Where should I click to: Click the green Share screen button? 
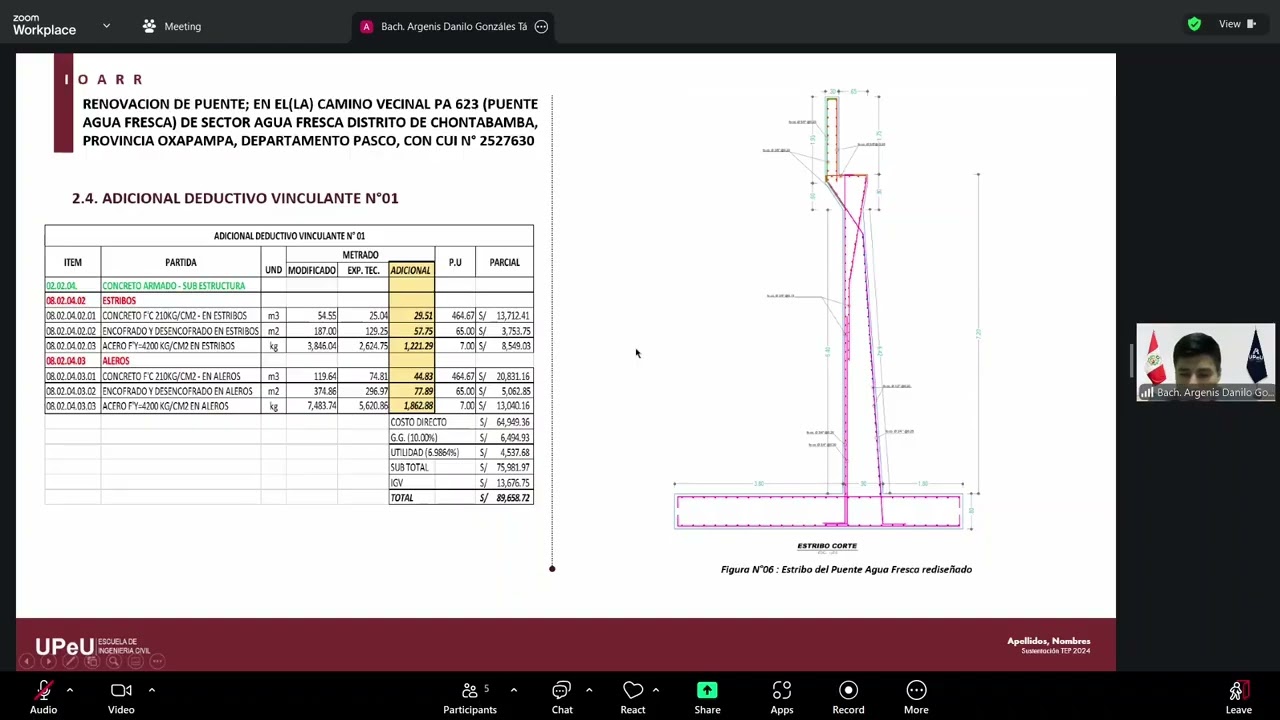707,697
